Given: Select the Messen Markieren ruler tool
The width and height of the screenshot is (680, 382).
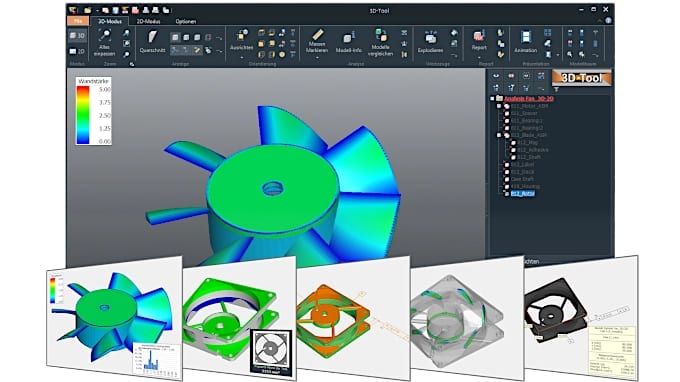Looking at the screenshot, I should [317, 41].
